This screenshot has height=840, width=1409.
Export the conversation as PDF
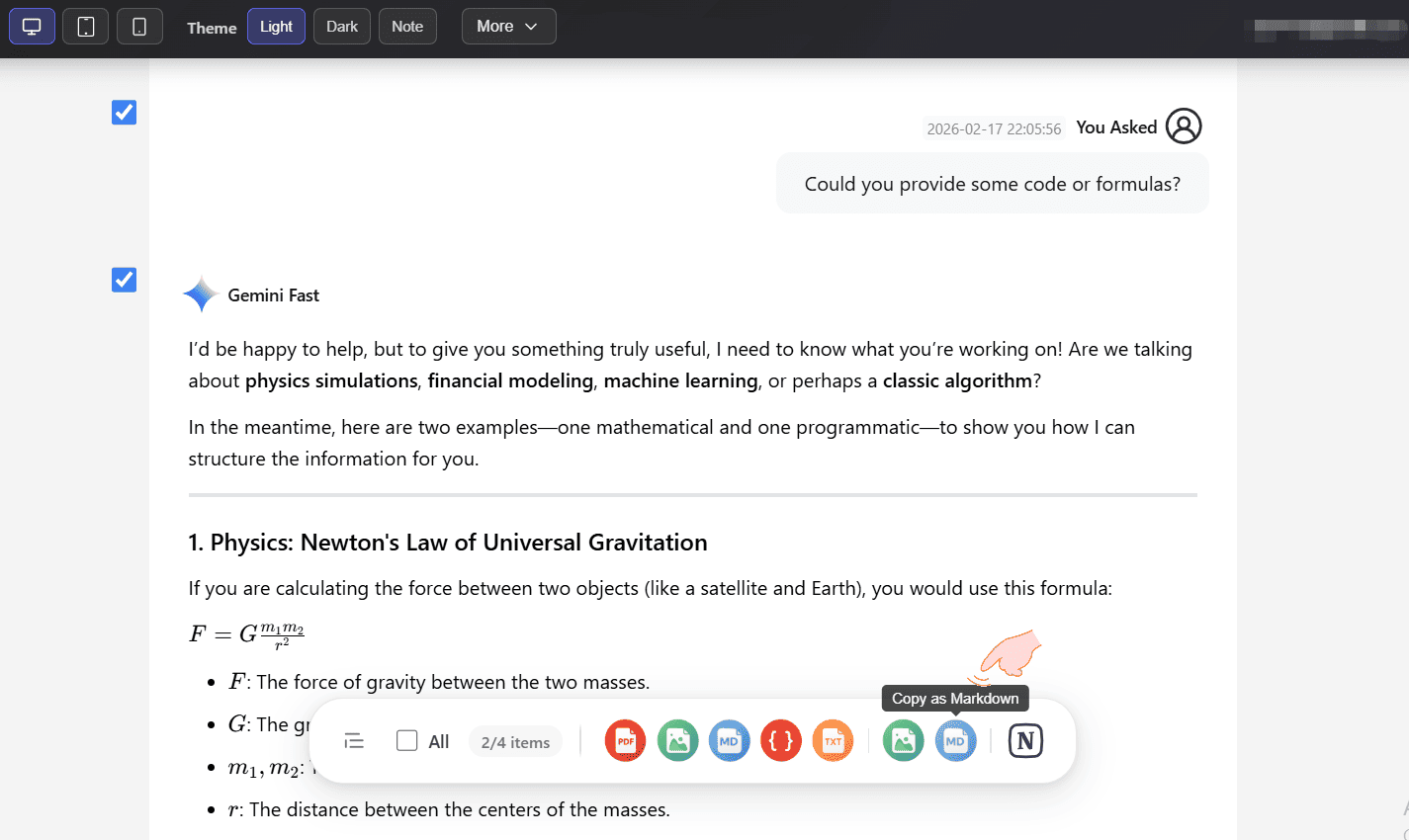coord(625,740)
